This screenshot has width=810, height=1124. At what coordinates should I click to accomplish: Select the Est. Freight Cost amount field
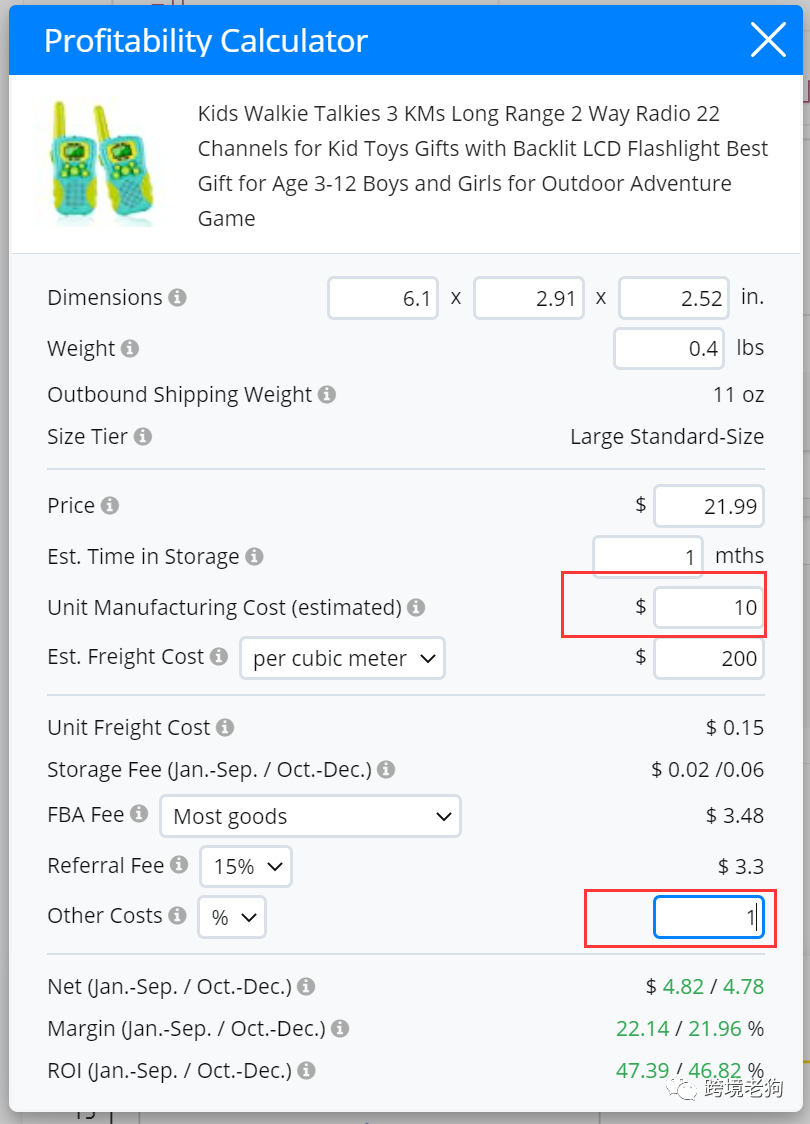click(708, 659)
